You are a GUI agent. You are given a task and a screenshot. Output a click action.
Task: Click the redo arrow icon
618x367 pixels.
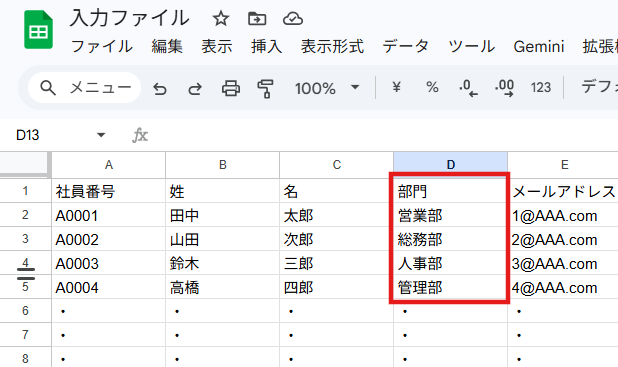coord(195,88)
